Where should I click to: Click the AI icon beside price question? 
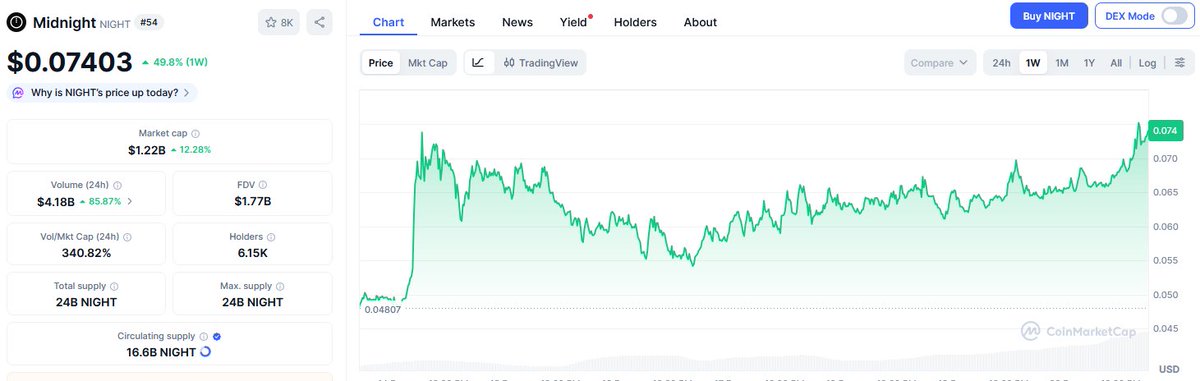coord(19,92)
